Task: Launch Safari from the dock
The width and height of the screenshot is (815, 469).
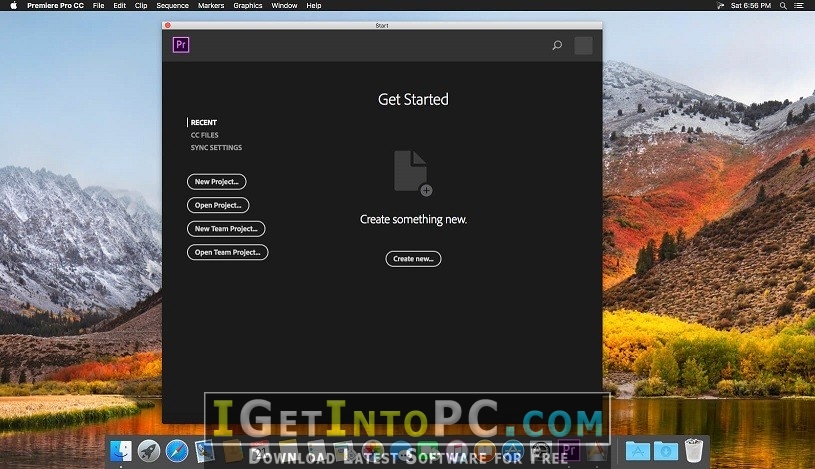Action: click(177, 450)
